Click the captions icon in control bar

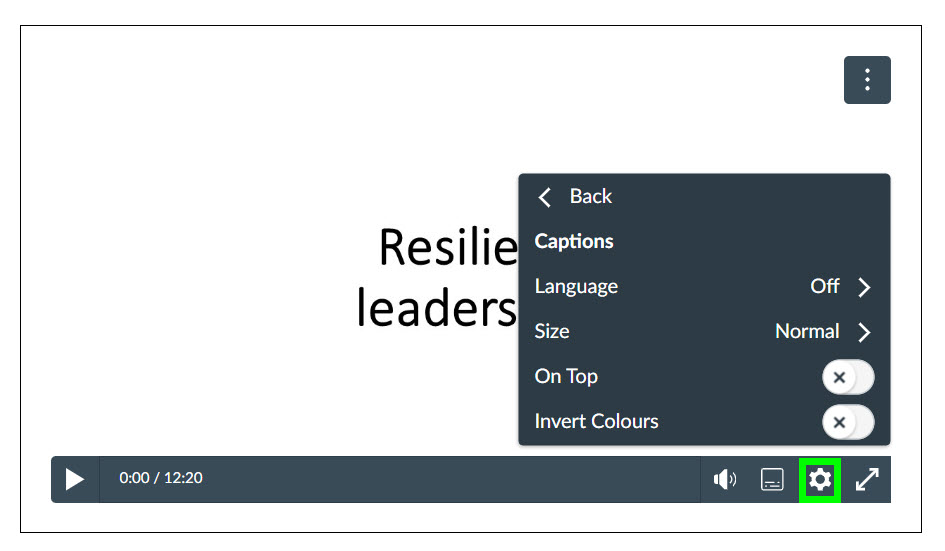click(x=772, y=480)
